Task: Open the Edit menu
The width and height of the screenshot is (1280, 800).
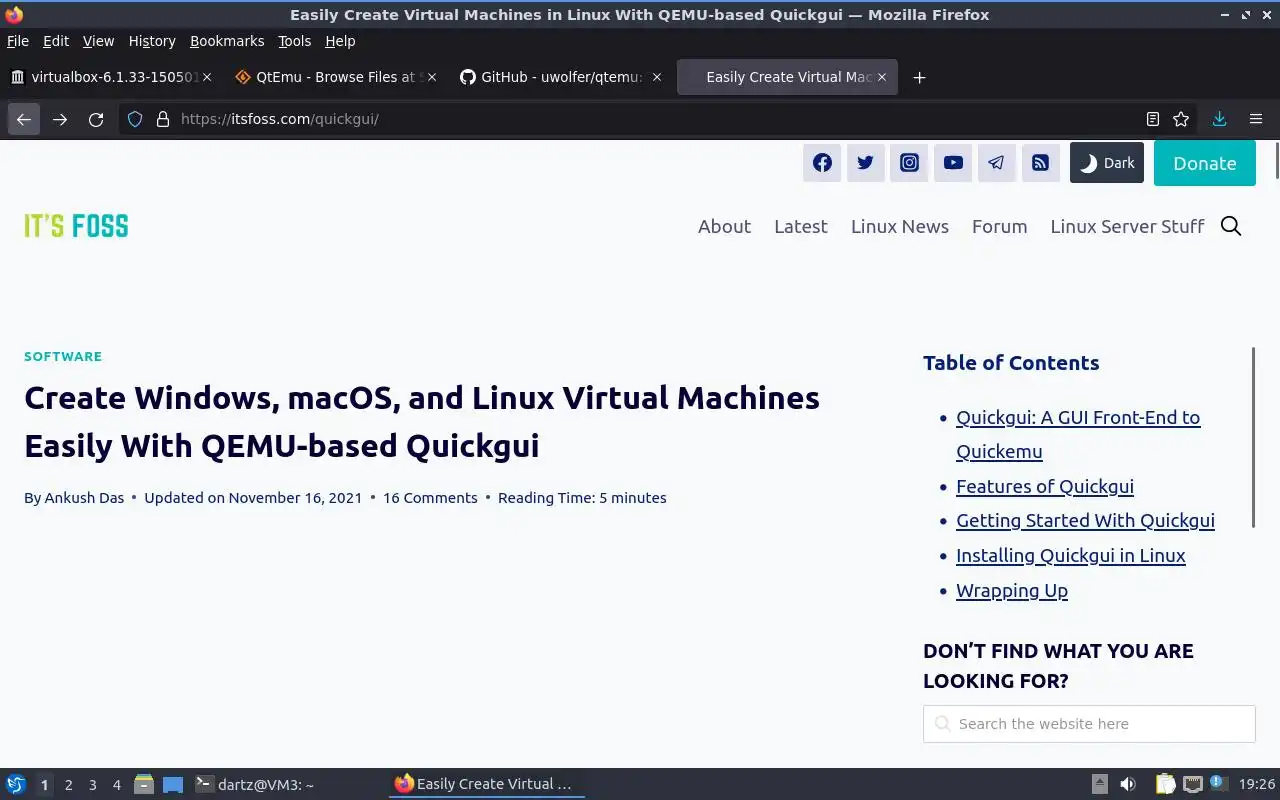Action: pos(56,41)
